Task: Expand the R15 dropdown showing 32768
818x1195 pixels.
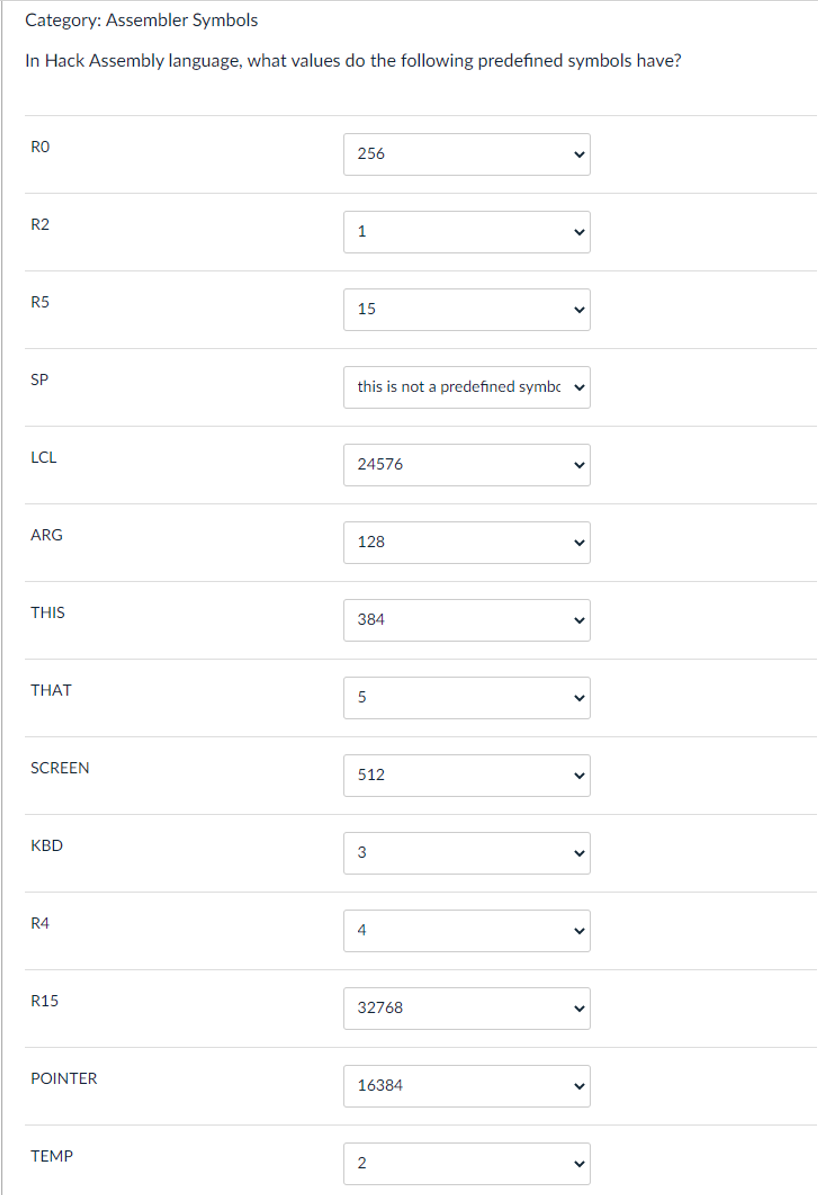Action: pos(467,1008)
